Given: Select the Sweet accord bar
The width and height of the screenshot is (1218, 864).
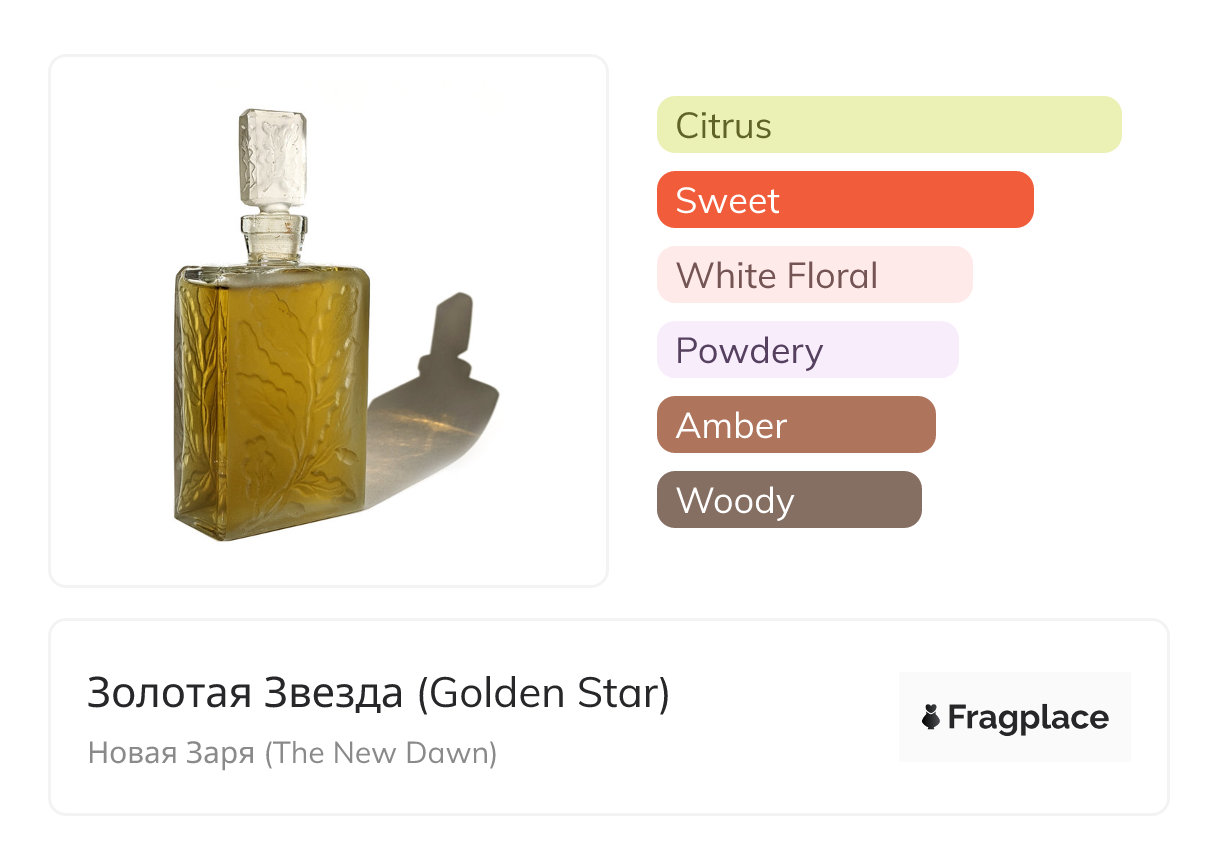Looking at the screenshot, I should pyautogui.click(x=844, y=200).
